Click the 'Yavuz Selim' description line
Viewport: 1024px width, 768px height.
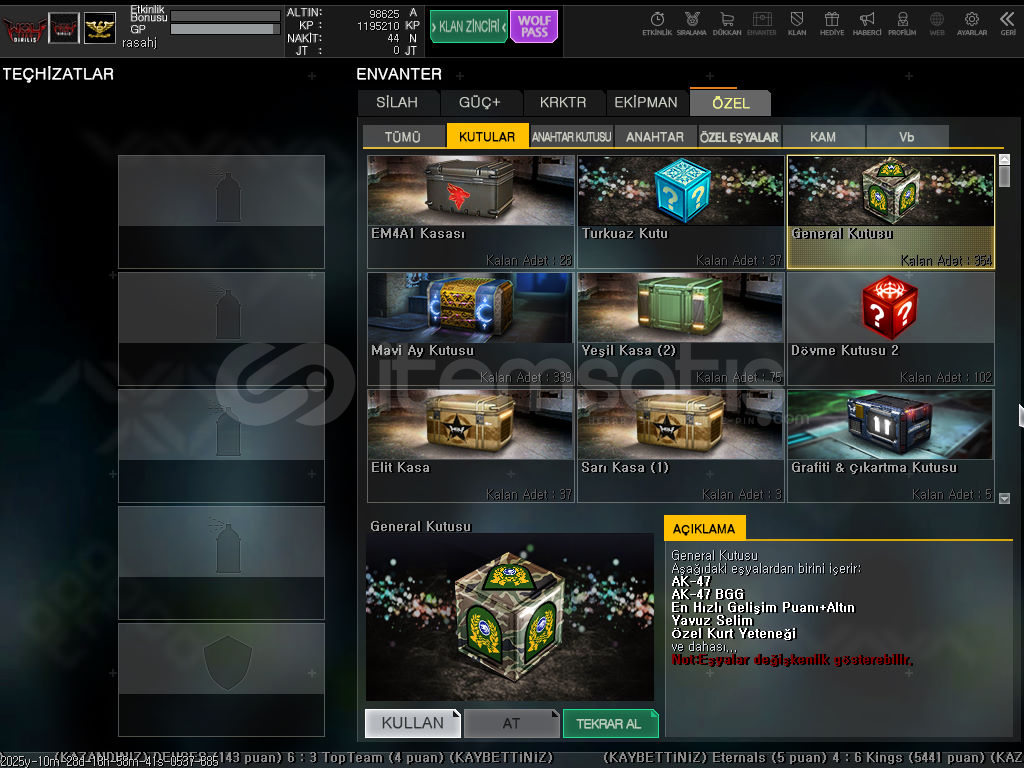712,620
